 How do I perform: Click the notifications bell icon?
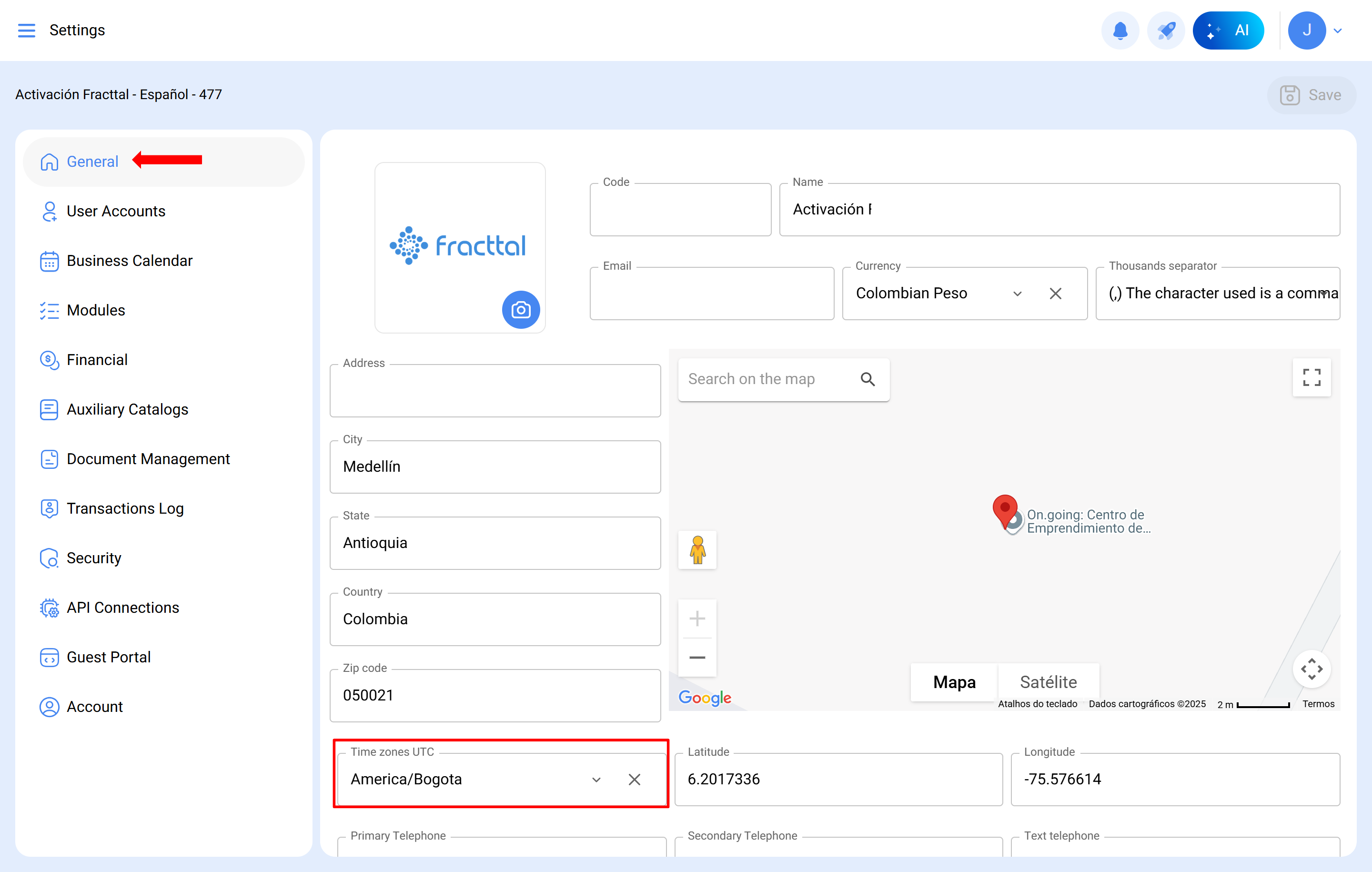coord(1120,30)
